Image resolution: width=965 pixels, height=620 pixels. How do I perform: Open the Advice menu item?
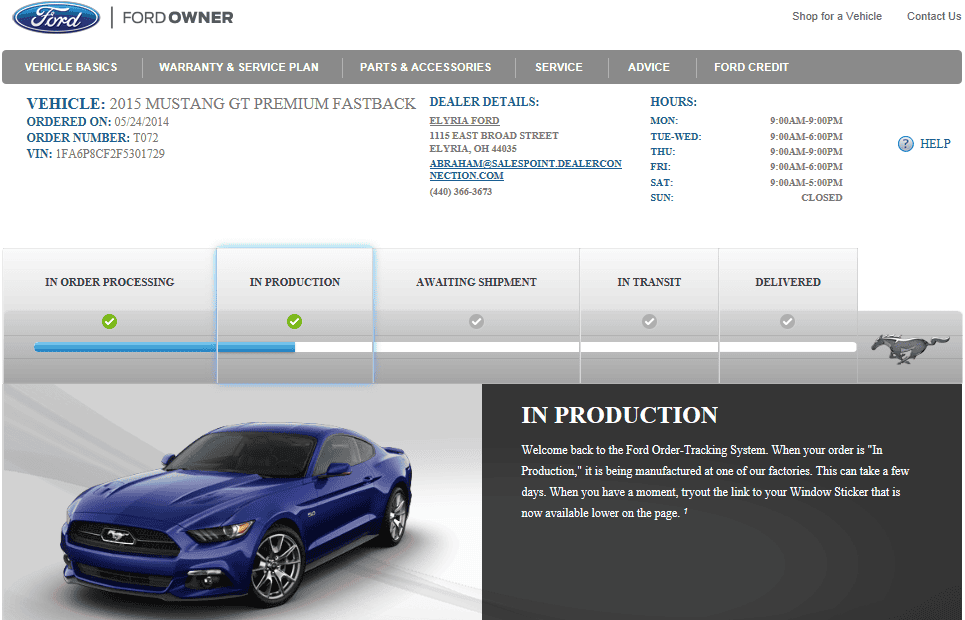[x=649, y=67]
